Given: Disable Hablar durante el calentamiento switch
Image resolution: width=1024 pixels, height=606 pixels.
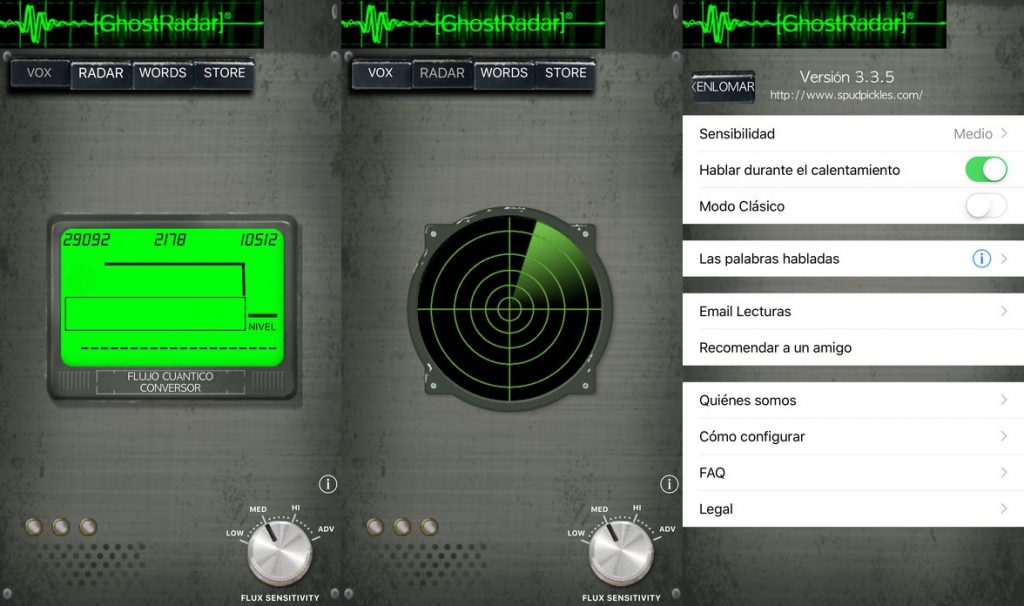Looking at the screenshot, I should 985,170.
